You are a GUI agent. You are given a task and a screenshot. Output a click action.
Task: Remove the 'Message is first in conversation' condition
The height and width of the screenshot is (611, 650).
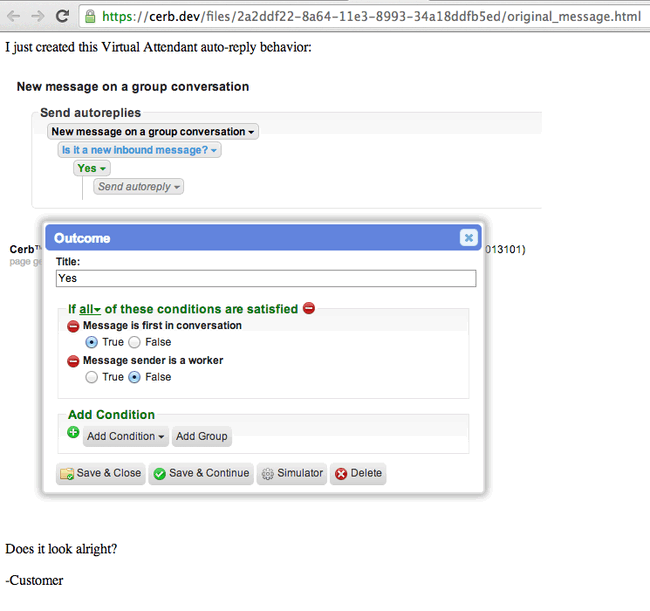[73, 326]
